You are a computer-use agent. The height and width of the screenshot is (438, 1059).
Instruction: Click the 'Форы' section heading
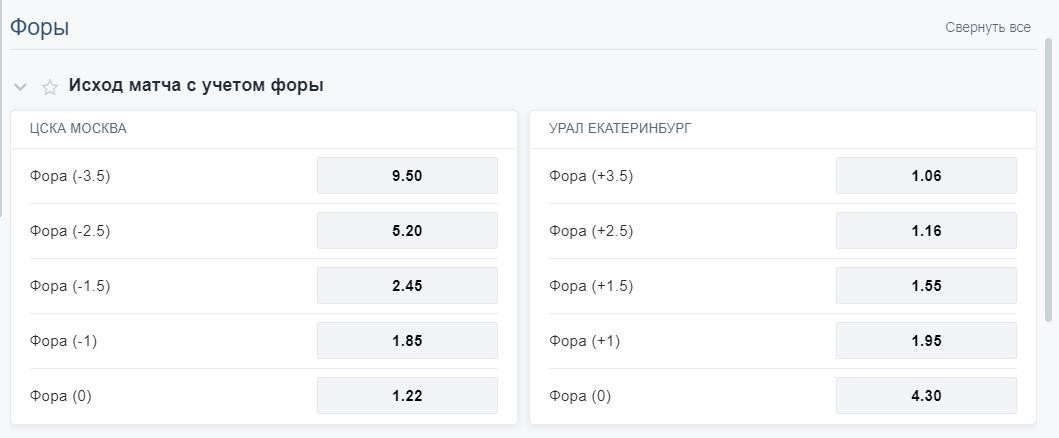39,28
